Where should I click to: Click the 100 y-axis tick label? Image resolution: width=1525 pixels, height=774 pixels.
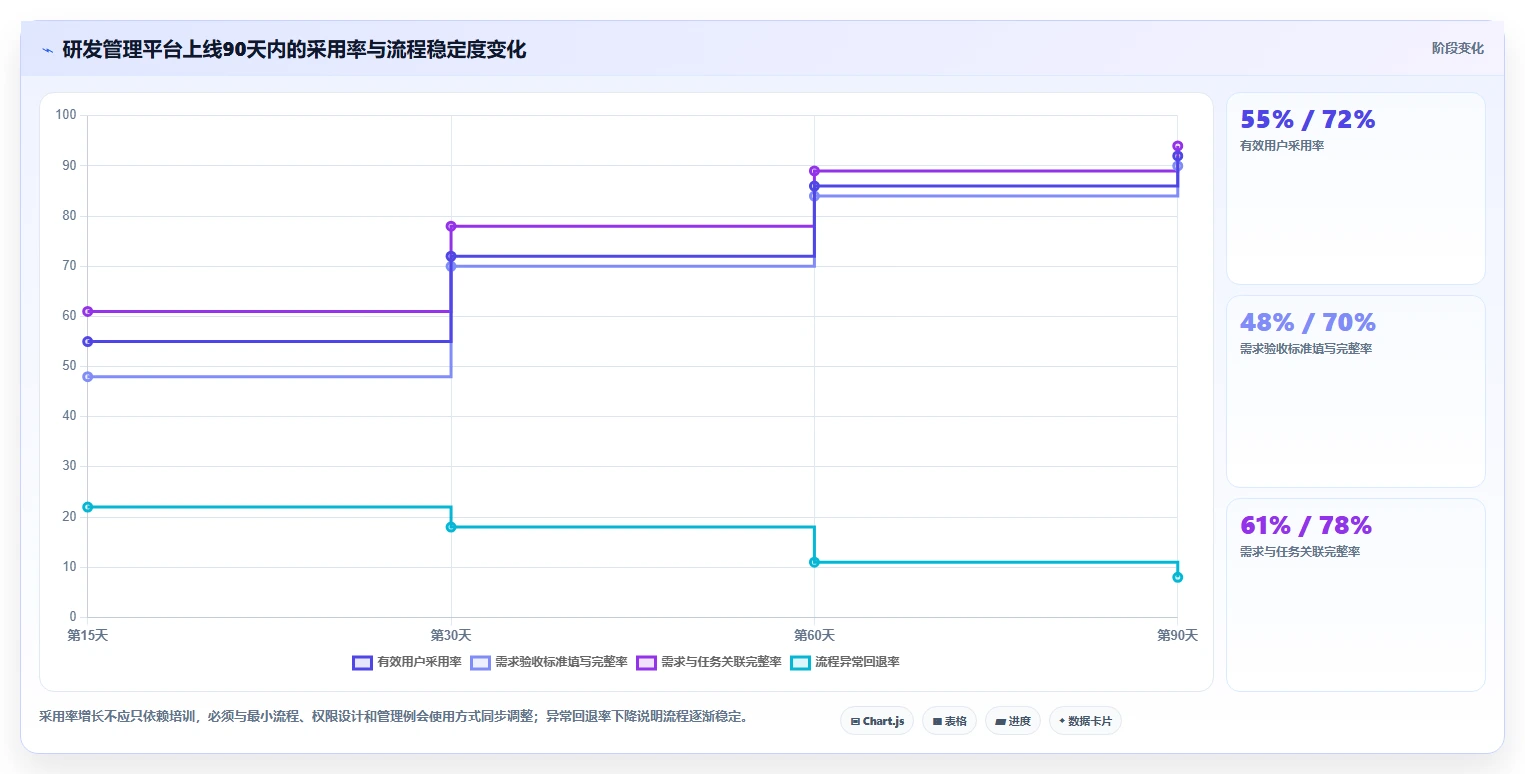(66, 115)
